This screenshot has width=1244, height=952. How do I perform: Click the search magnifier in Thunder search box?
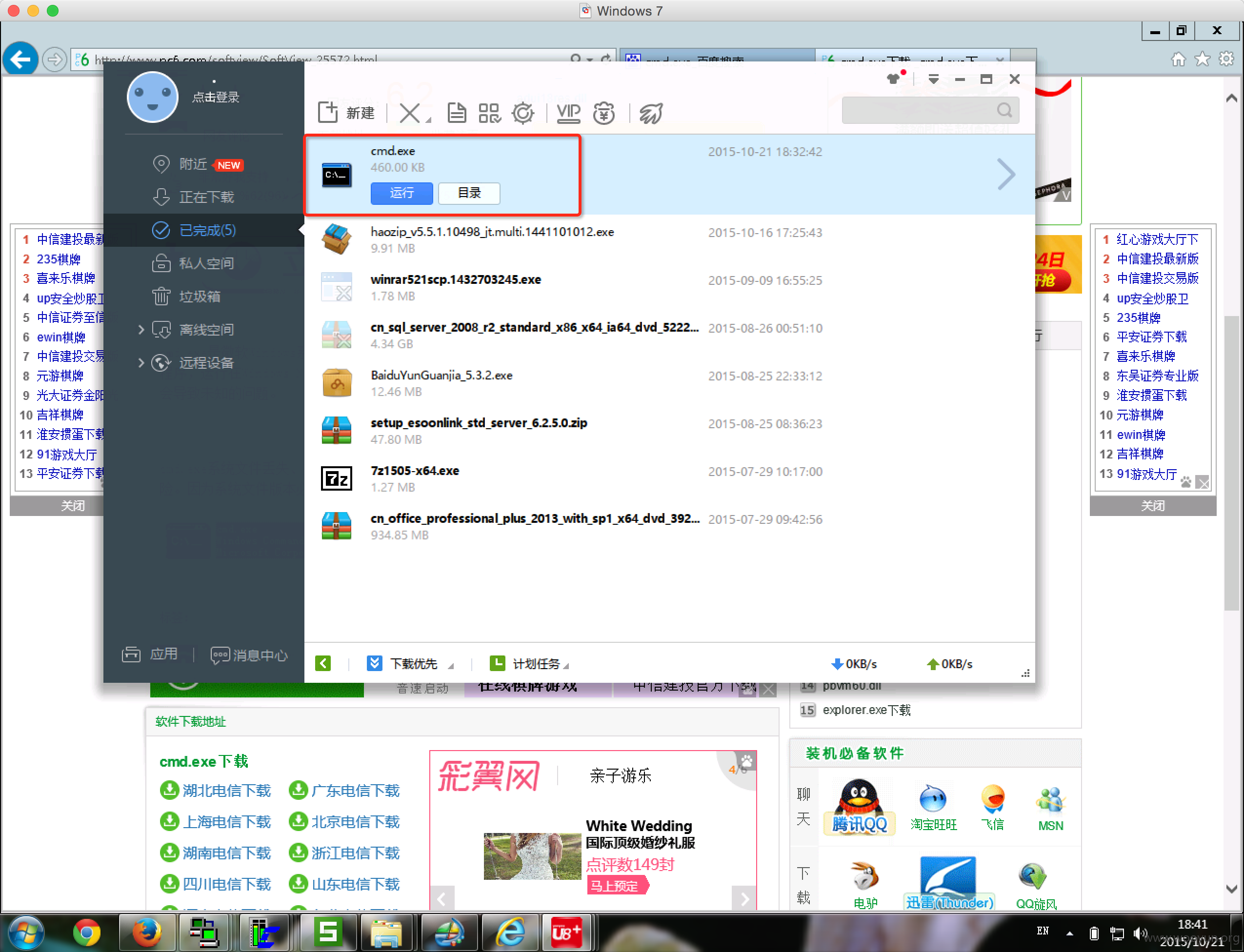click(1004, 110)
